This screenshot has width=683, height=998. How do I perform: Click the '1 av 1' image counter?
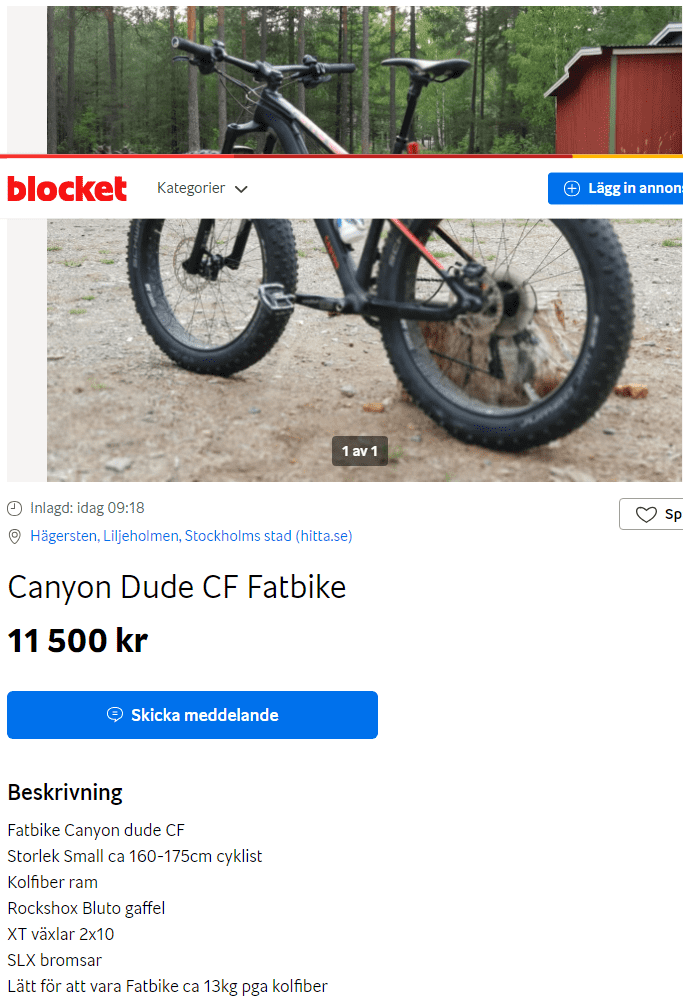[x=360, y=451]
